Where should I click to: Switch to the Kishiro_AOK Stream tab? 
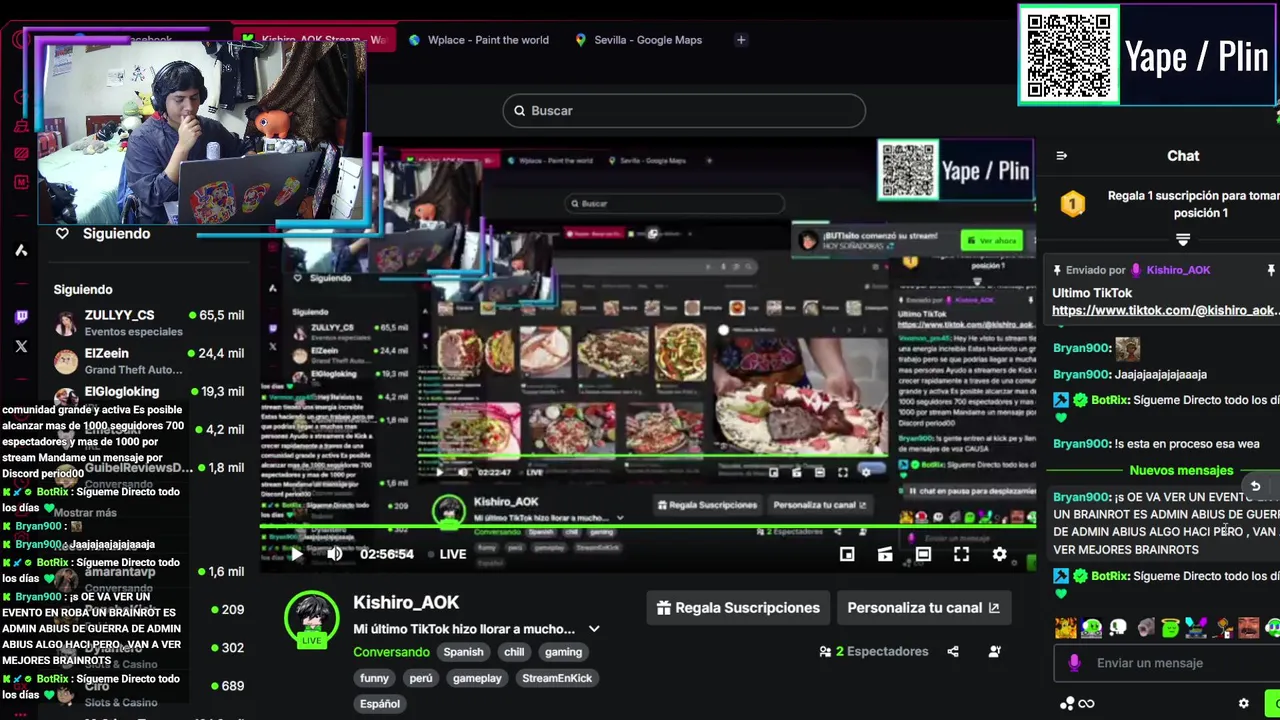(x=315, y=40)
